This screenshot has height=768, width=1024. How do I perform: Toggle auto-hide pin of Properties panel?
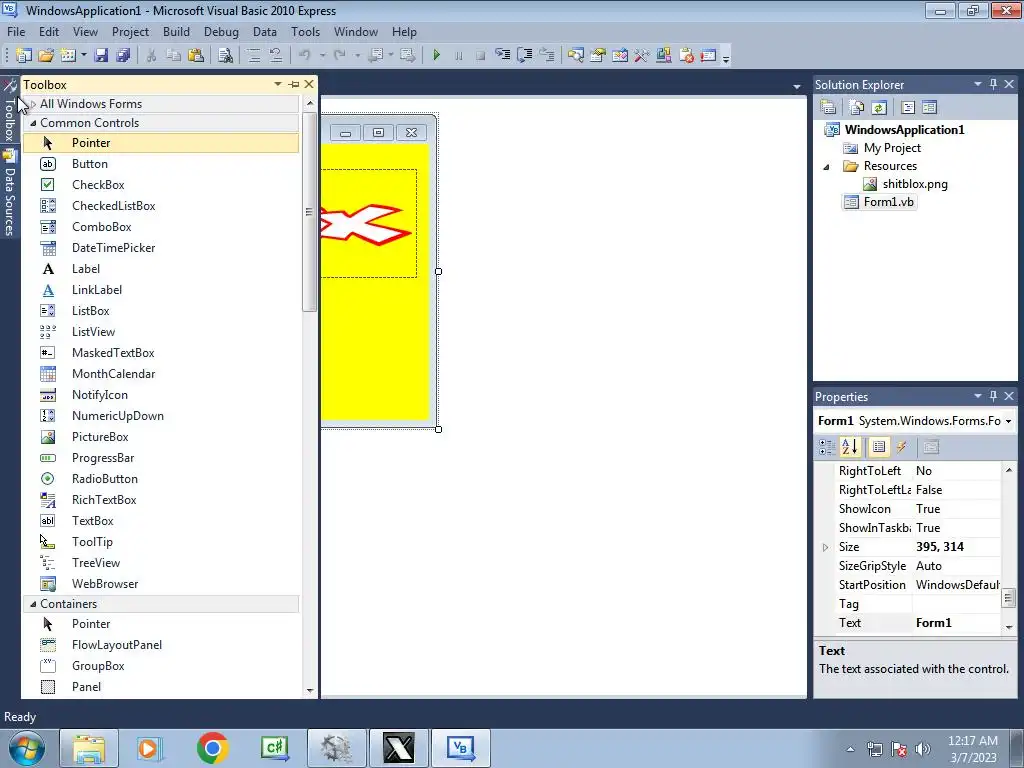pyautogui.click(x=993, y=396)
